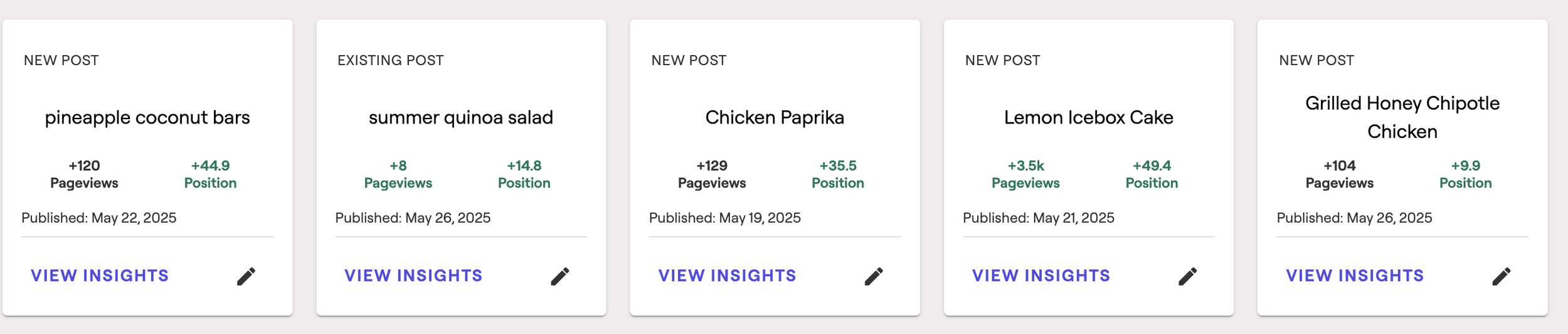Open View Insights for summer quinoa salad
1568x334 pixels.
[x=413, y=276]
